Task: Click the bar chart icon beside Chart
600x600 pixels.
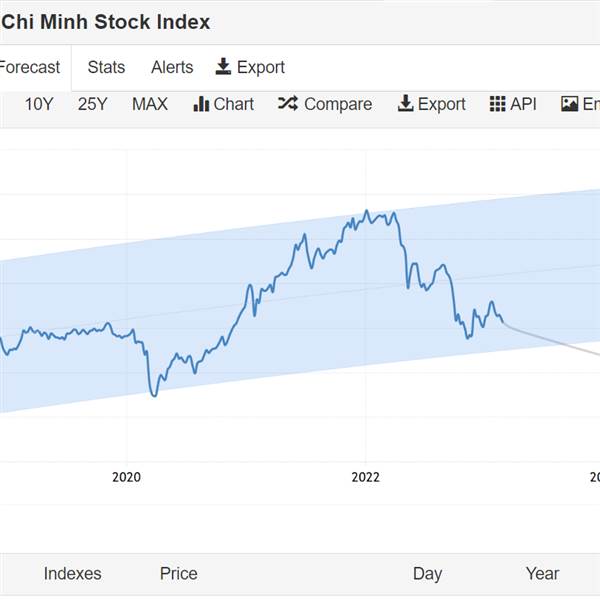Action: [201, 104]
